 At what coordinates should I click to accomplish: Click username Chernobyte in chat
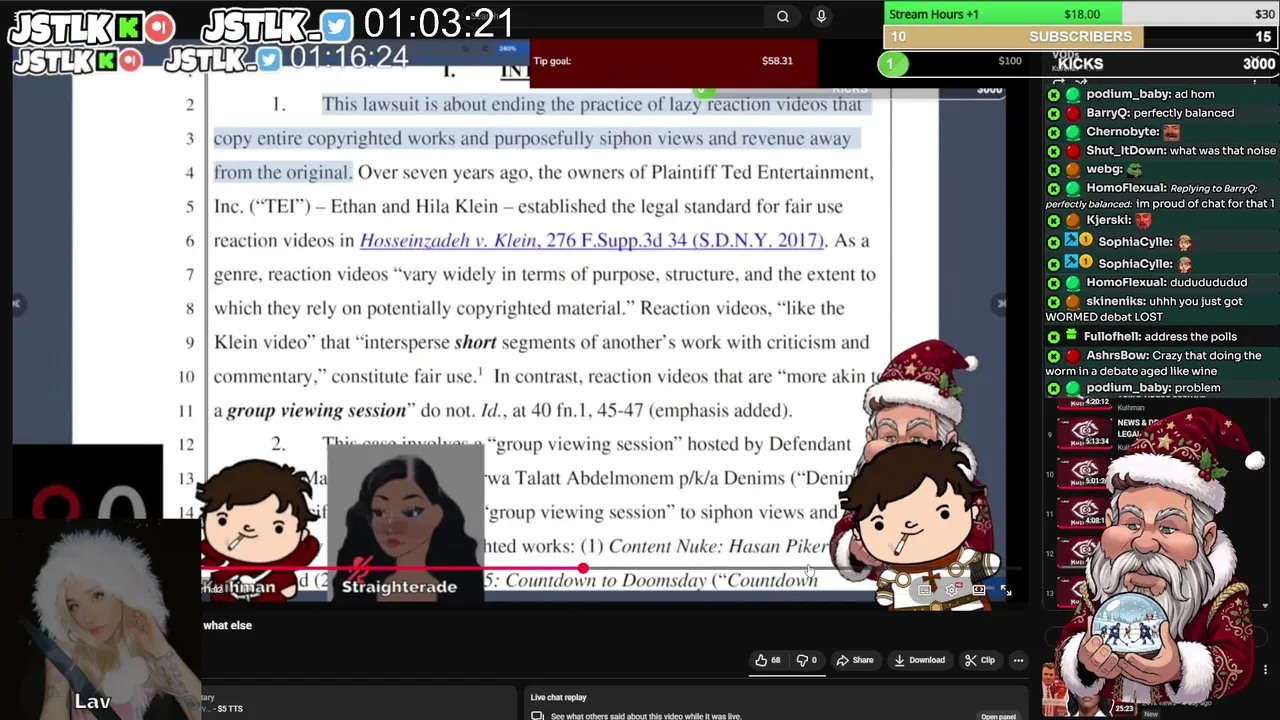1122,132
